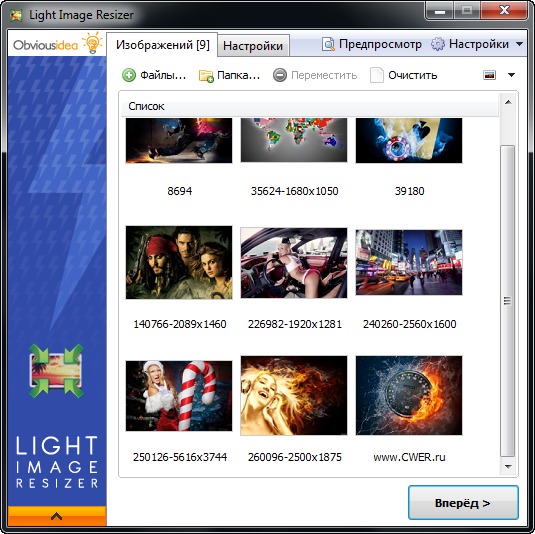Select the thumbnail 8694
535x534 pixels.
[x=179, y=141]
